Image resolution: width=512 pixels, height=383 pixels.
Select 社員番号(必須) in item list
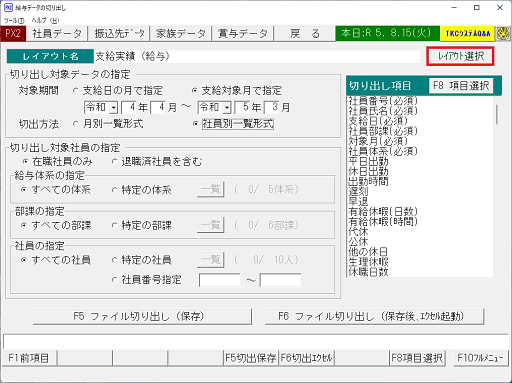coord(383,100)
